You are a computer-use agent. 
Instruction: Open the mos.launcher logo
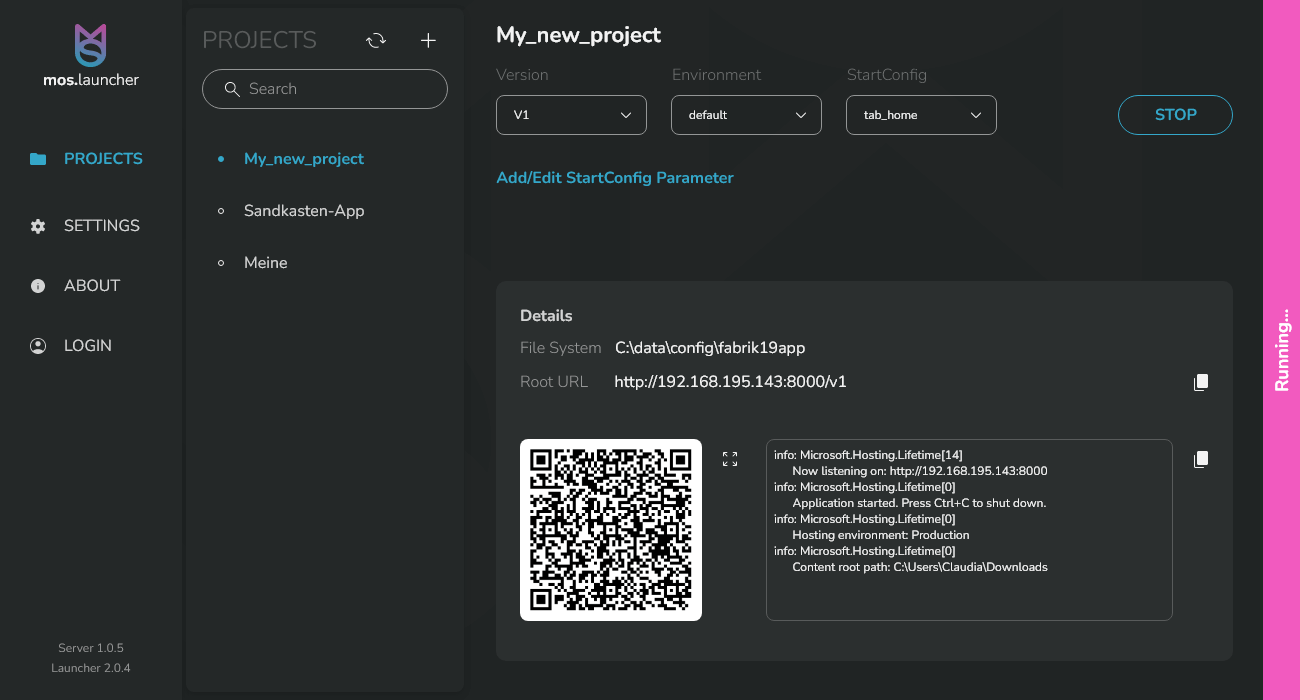pos(90,55)
